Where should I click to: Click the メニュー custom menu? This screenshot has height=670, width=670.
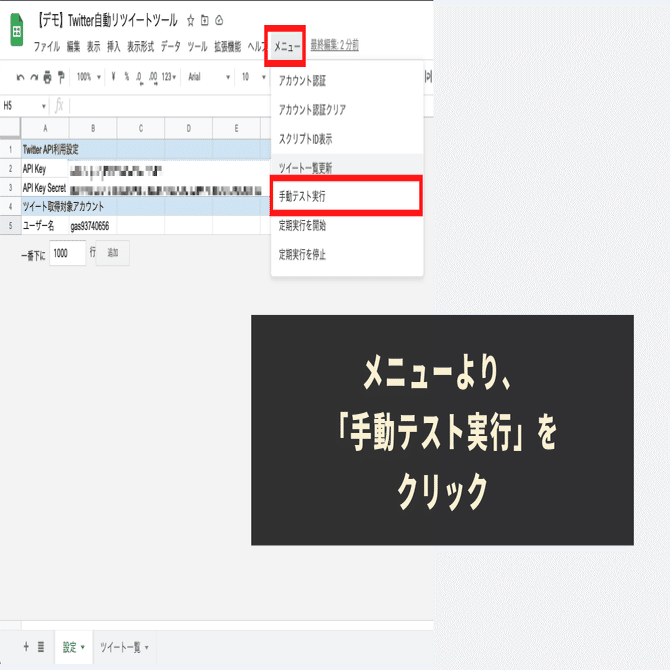[287, 46]
